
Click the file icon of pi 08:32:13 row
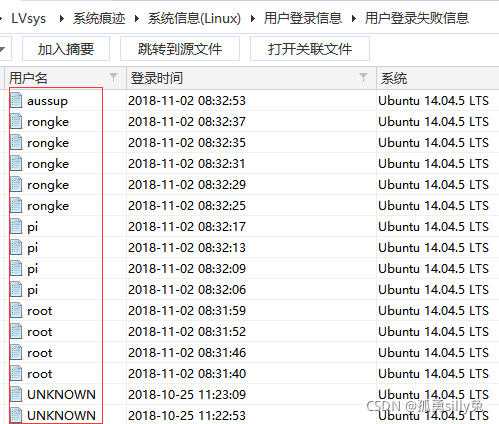[x=16, y=247]
